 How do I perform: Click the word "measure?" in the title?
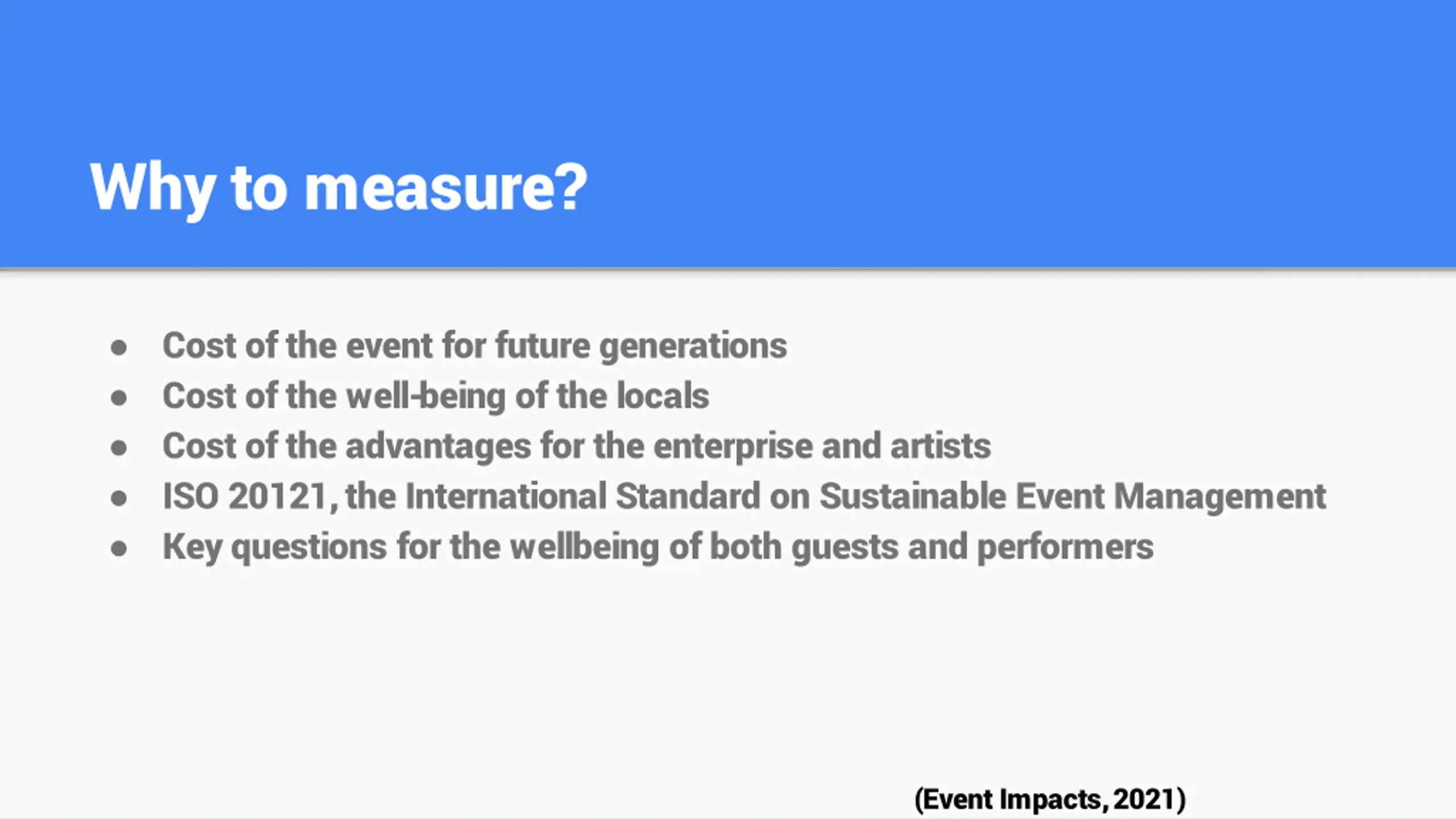pos(446,188)
